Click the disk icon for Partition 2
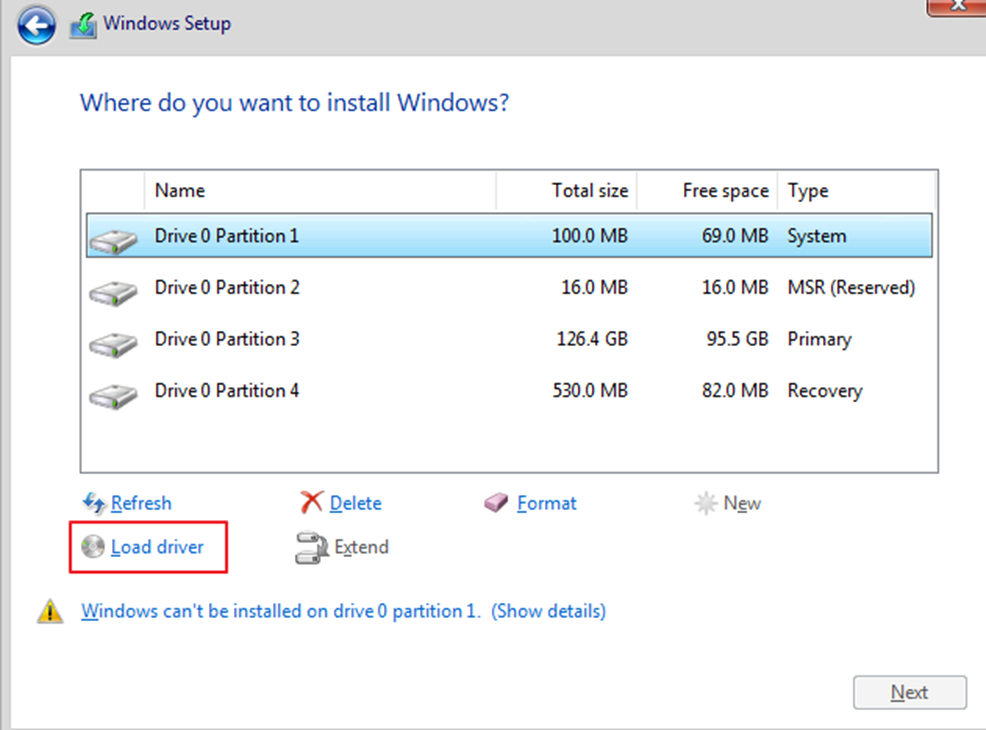 click(x=113, y=293)
